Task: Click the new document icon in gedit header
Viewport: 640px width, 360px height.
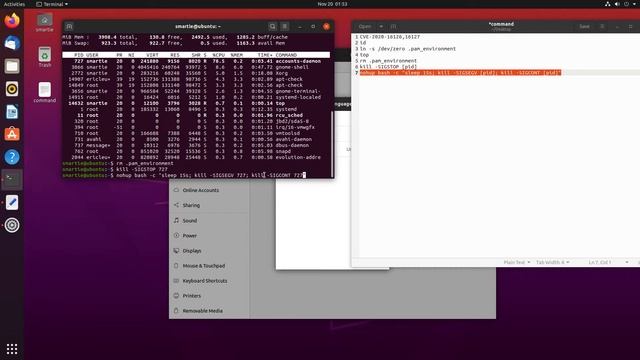Action: [393, 27]
